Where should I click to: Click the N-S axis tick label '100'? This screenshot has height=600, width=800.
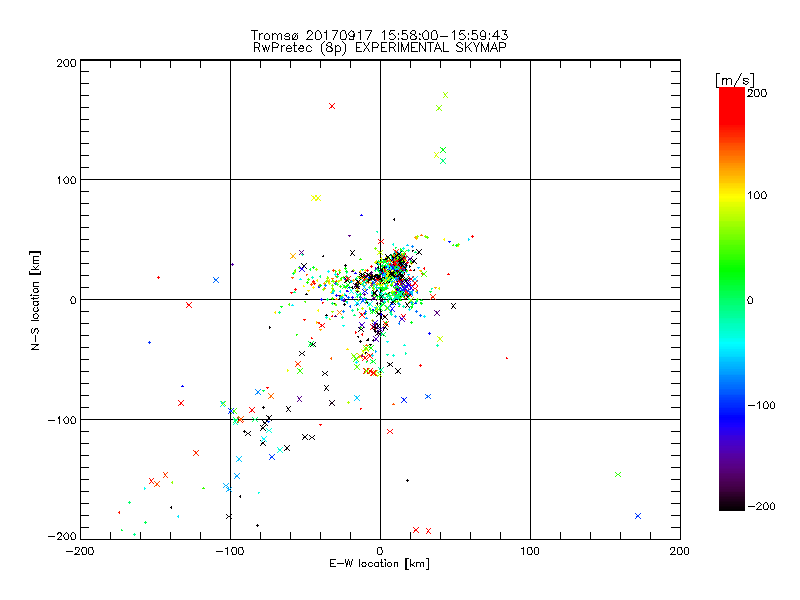click(66, 181)
